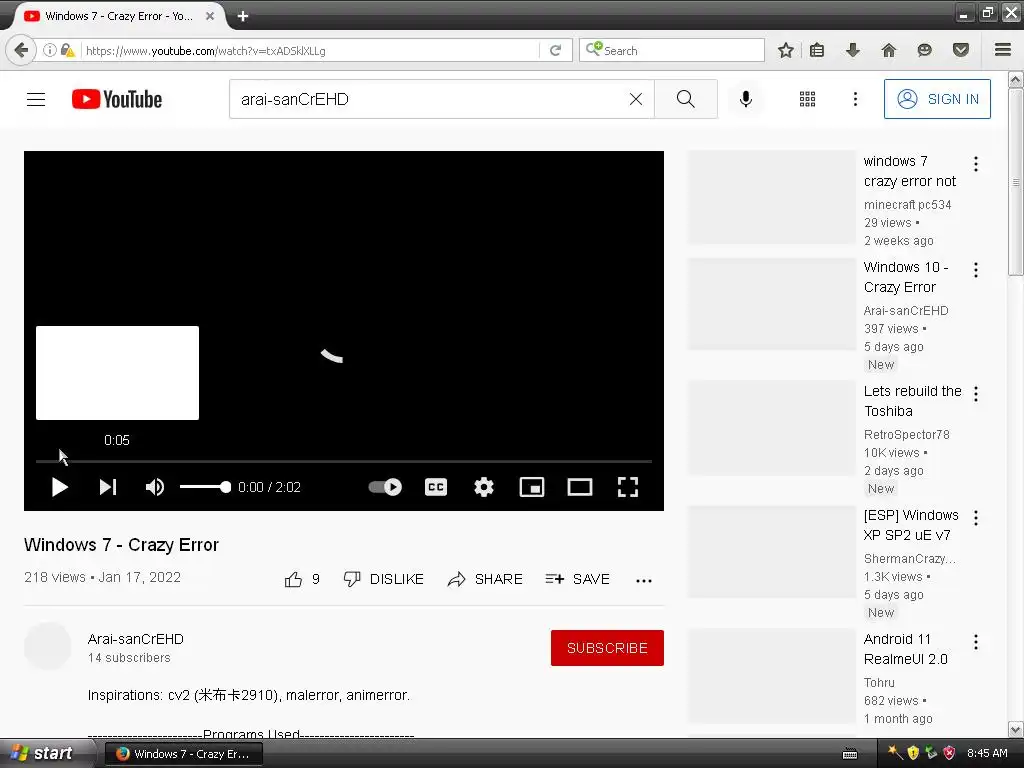This screenshot has height=768, width=1024.
Task: Open the Android 11 RealmeUI 2.0 thumbnail
Action: 771,676
